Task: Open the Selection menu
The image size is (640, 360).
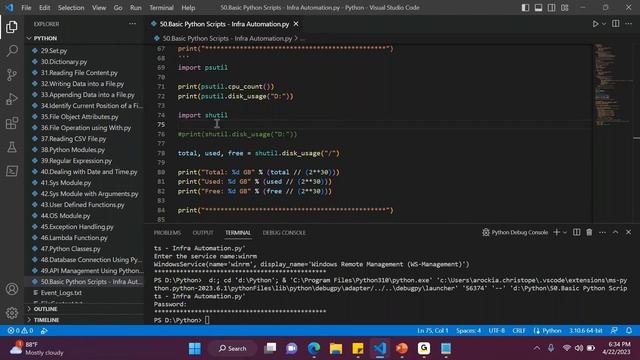Action: point(71,8)
